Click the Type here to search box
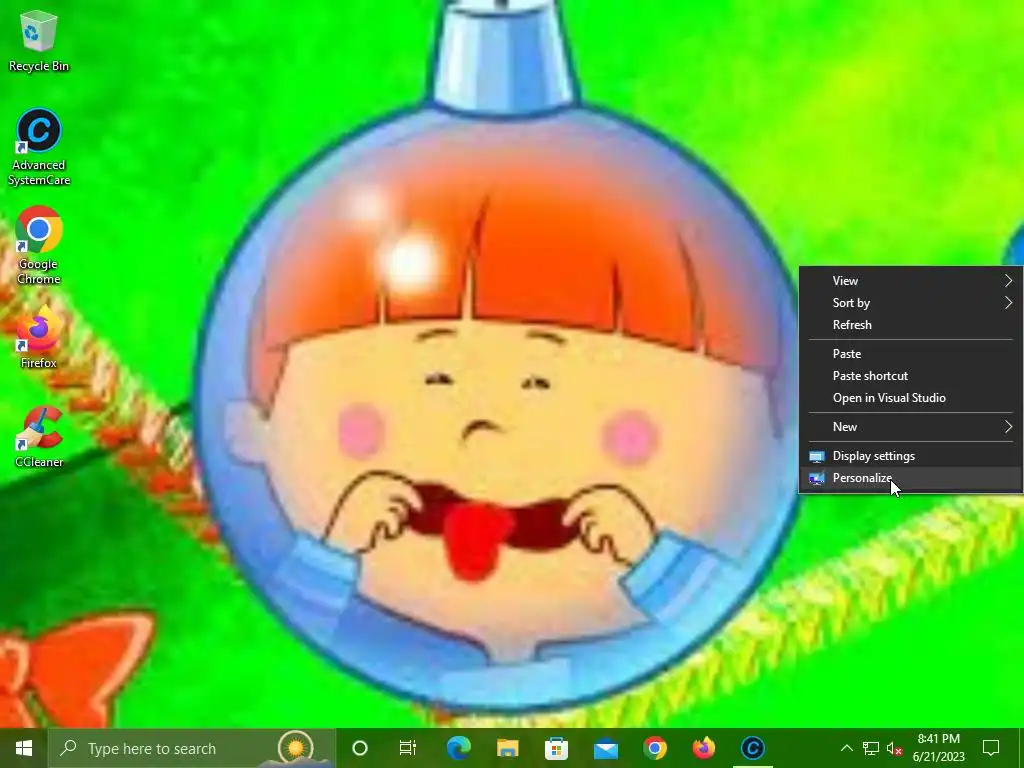 click(191, 748)
